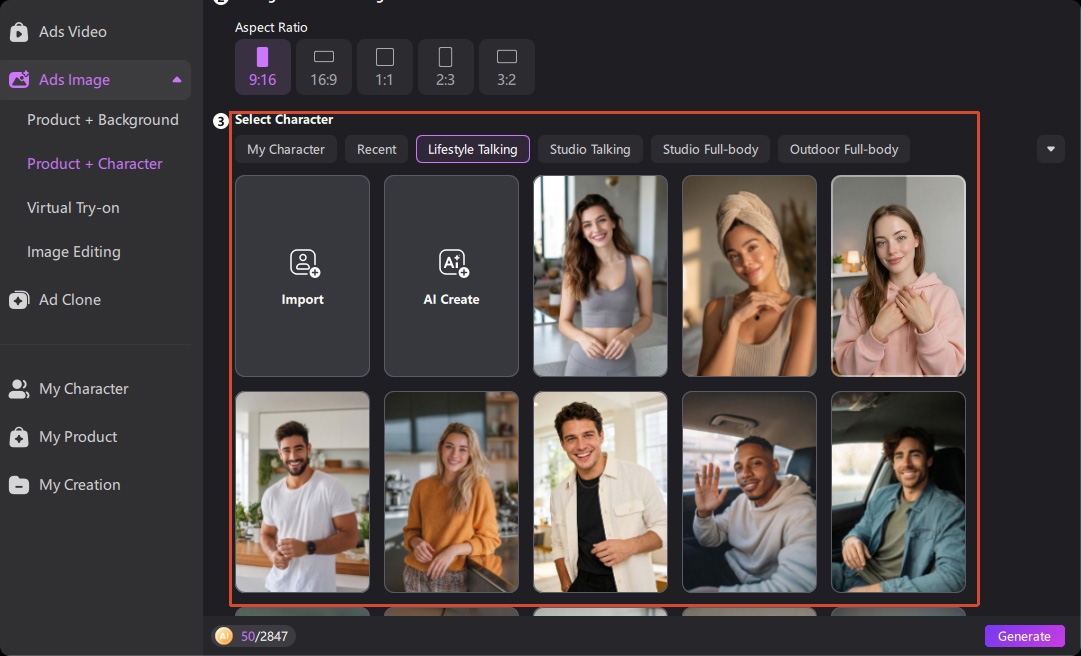
Task: Select woman in gray sports top
Action: [x=600, y=276]
